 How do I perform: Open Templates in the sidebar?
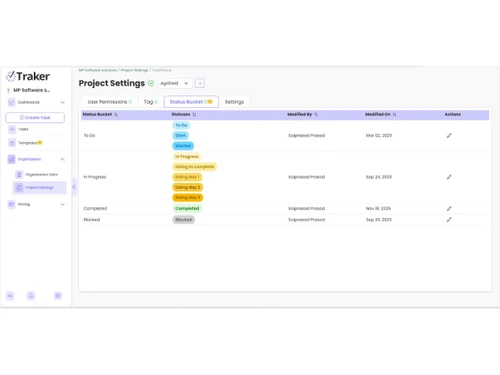[x=28, y=143]
